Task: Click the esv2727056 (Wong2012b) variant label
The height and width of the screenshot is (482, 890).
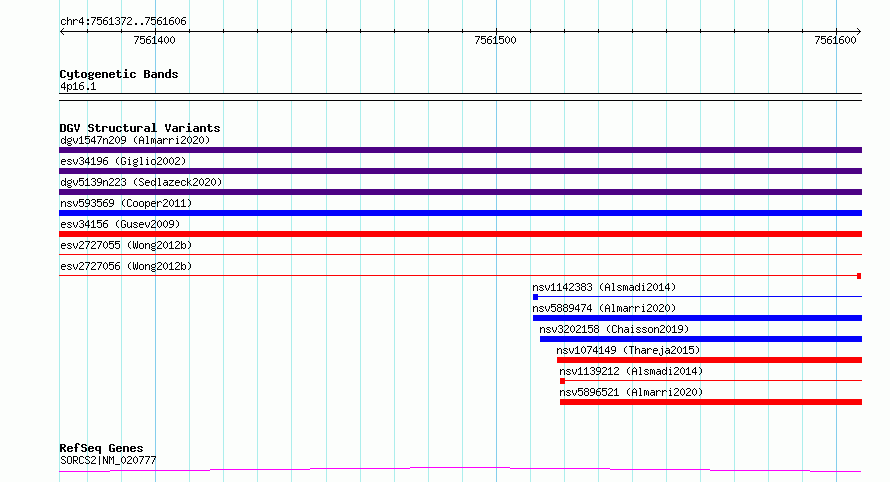Action: pyautogui.click(x=126, y=266)
